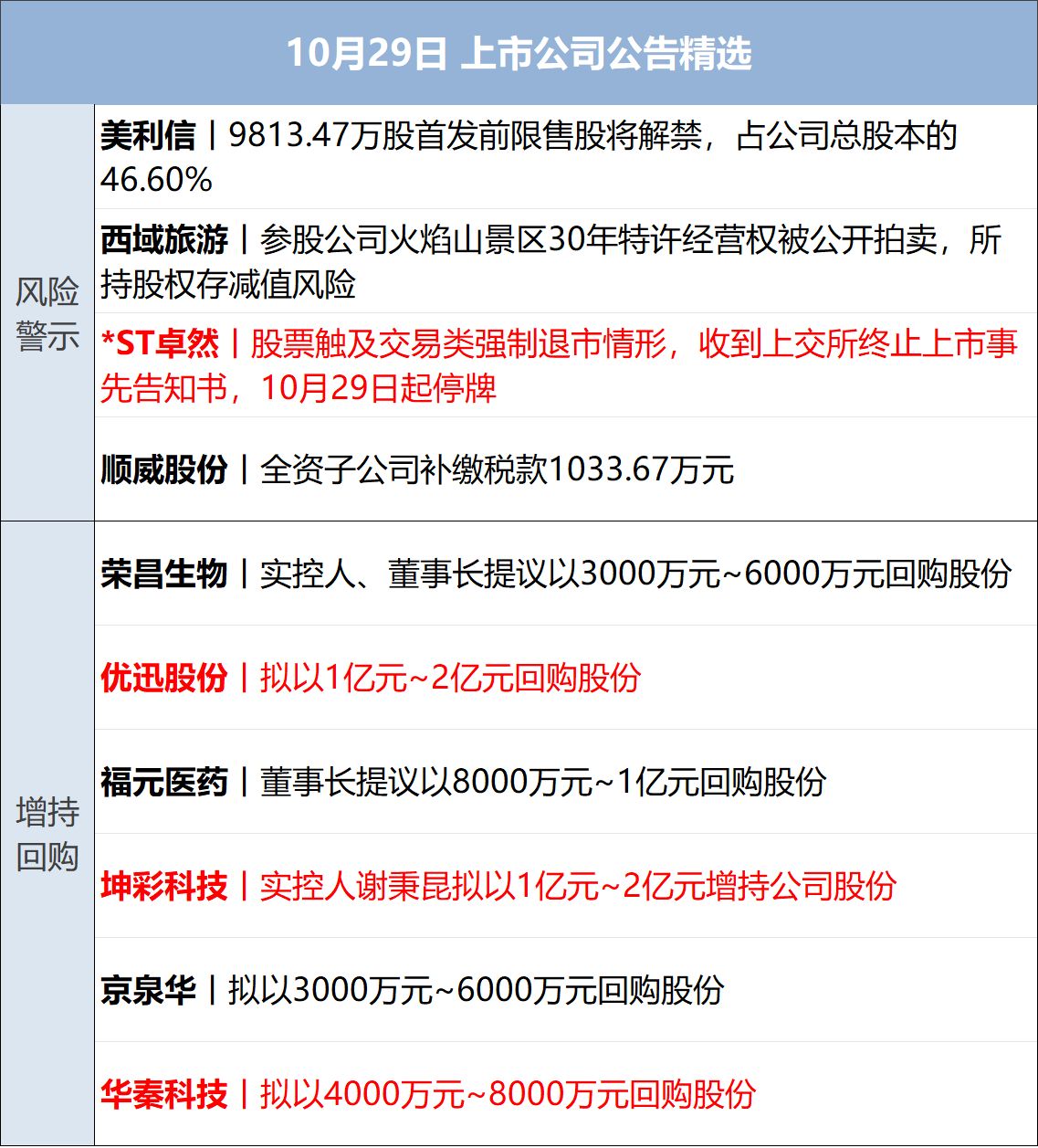
Task: Click the title 10月29日 上市公司公告精选
Action: pos(519,53)
